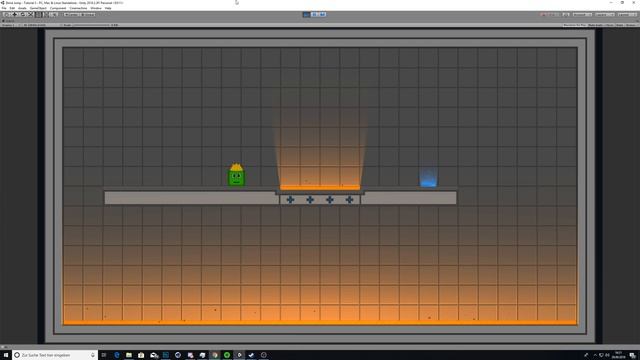Pause the running game

coord(315,15)
